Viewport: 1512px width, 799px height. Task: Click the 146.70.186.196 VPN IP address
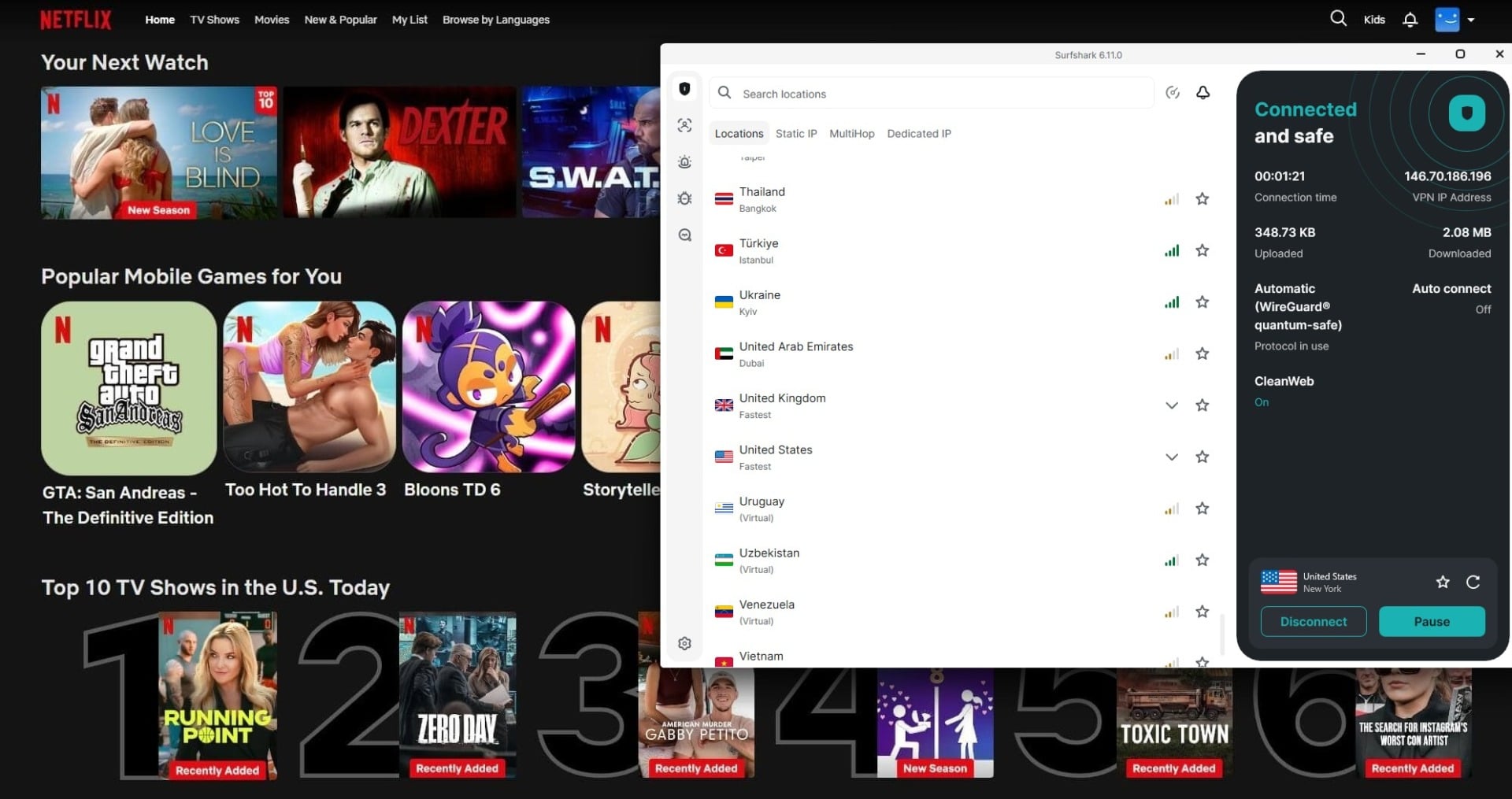tap(1447, 176)
